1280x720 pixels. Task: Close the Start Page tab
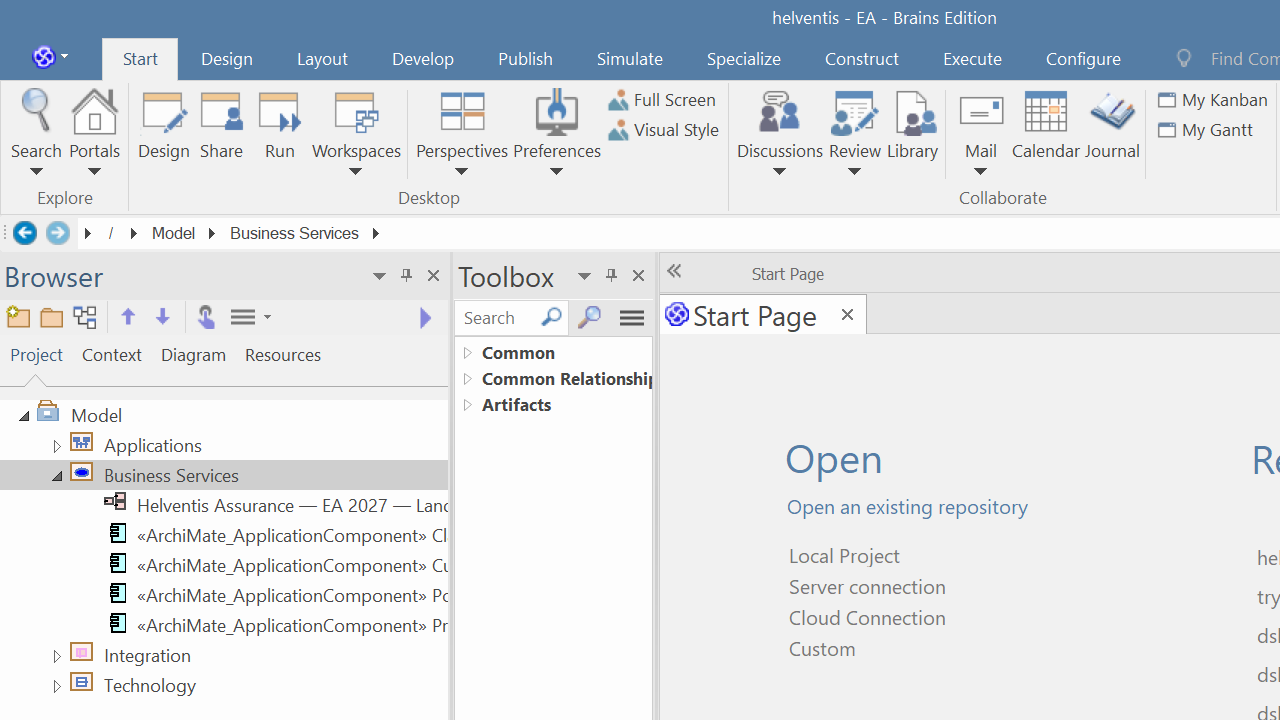[847, 315]
